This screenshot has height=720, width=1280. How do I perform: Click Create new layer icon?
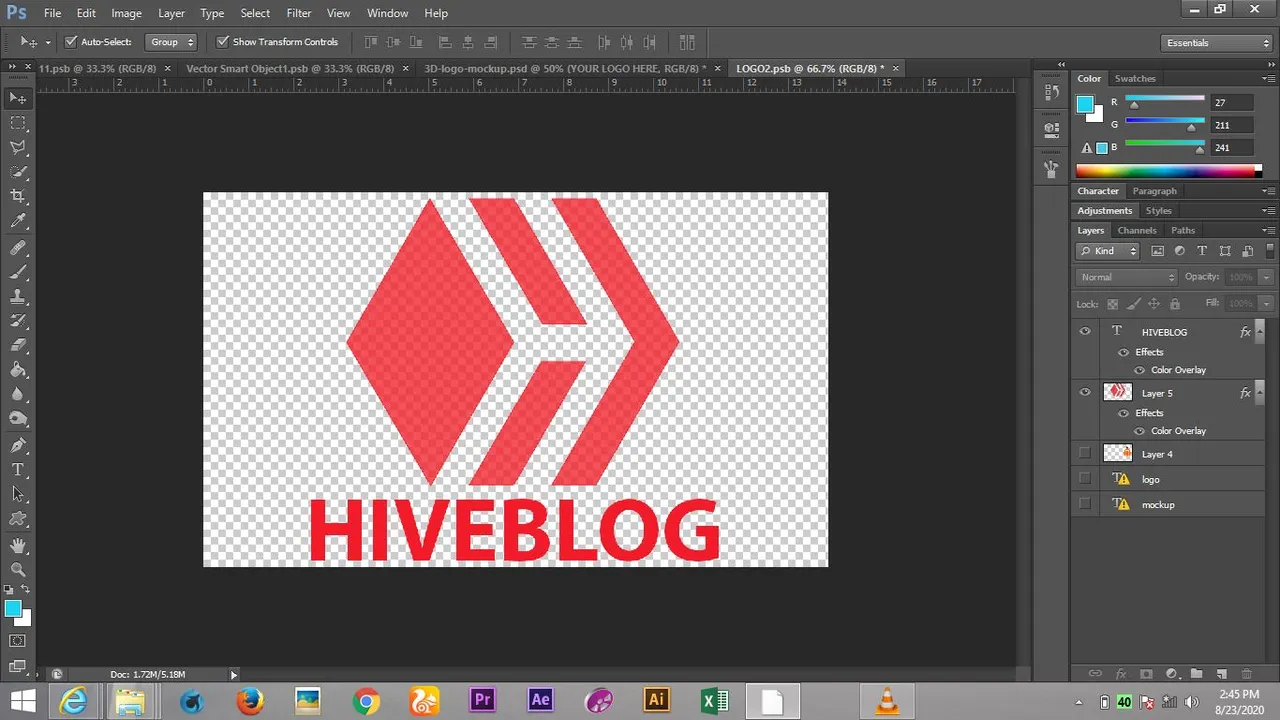tap(1221, 675)
